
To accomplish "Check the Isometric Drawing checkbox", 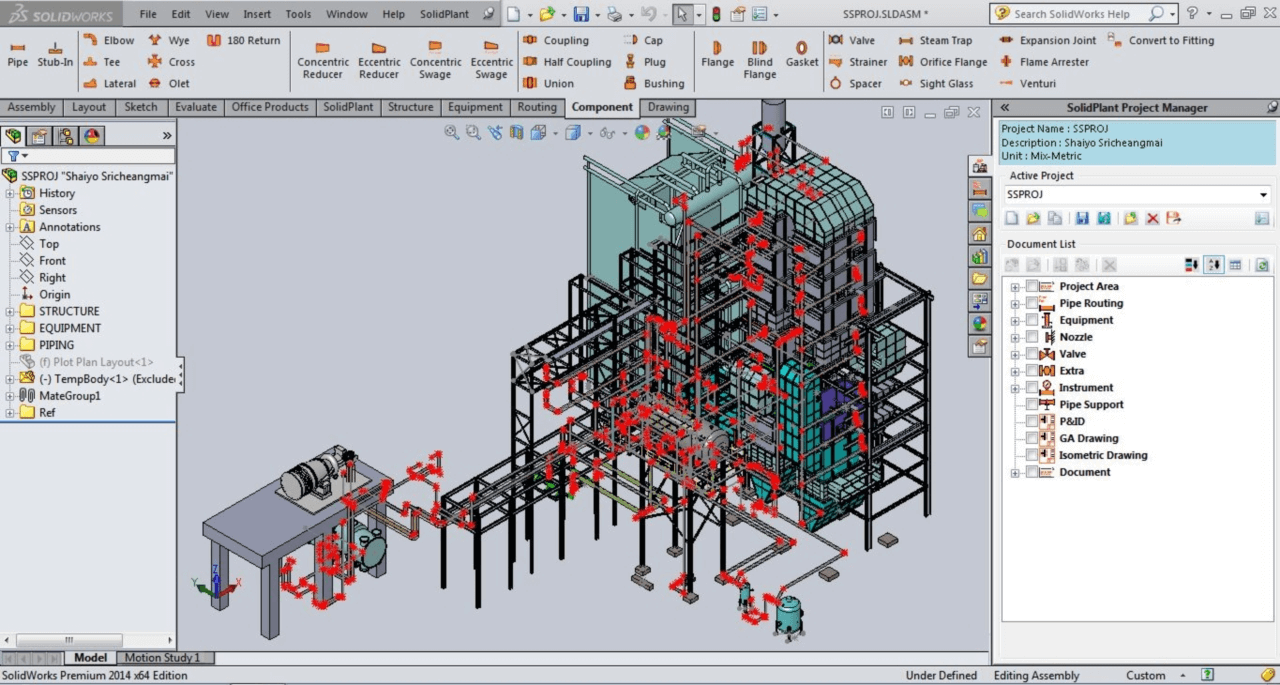I will (x=1032, y=455).
